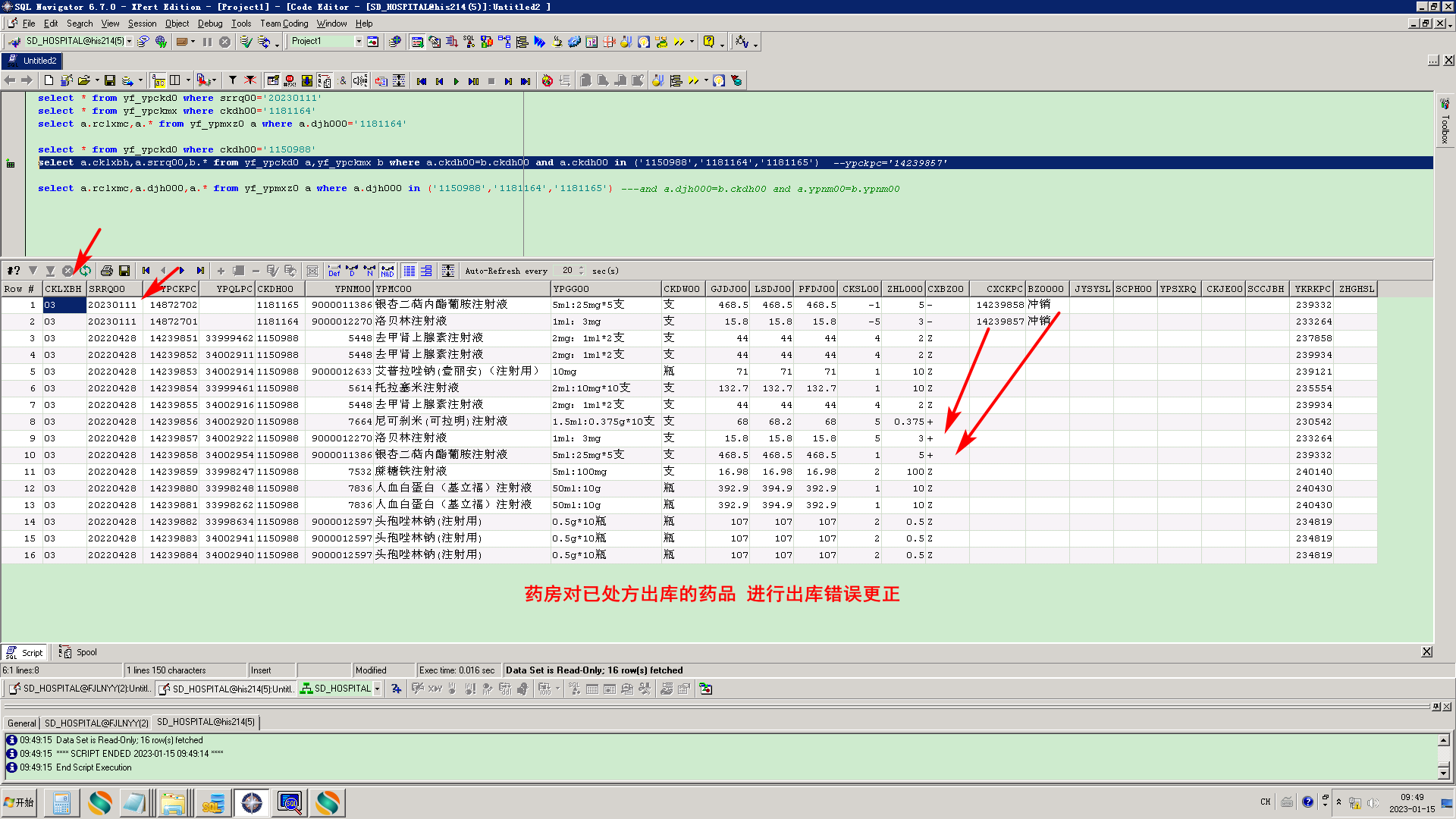Click the Save disk icon in editor toolbar
Viewport: 1456px width, 819px height.
tap(110, 80)
